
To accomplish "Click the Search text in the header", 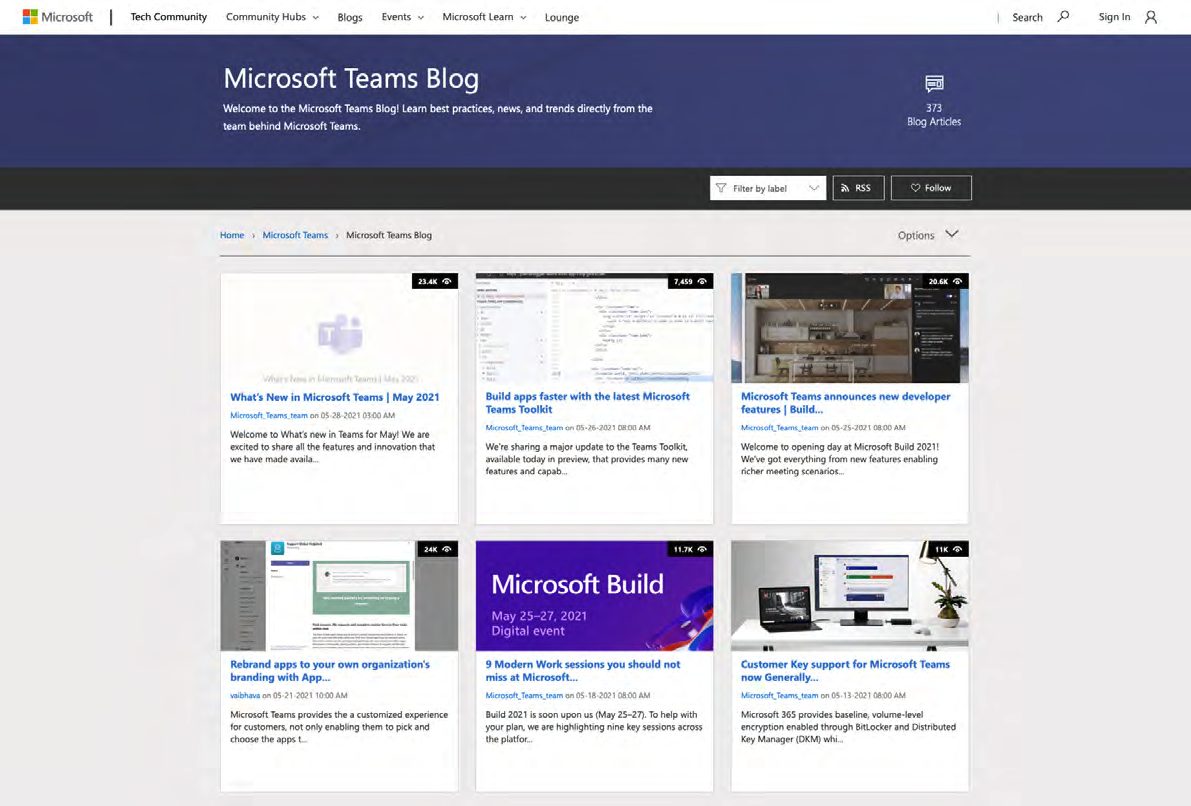I will tap(1027, 17).
